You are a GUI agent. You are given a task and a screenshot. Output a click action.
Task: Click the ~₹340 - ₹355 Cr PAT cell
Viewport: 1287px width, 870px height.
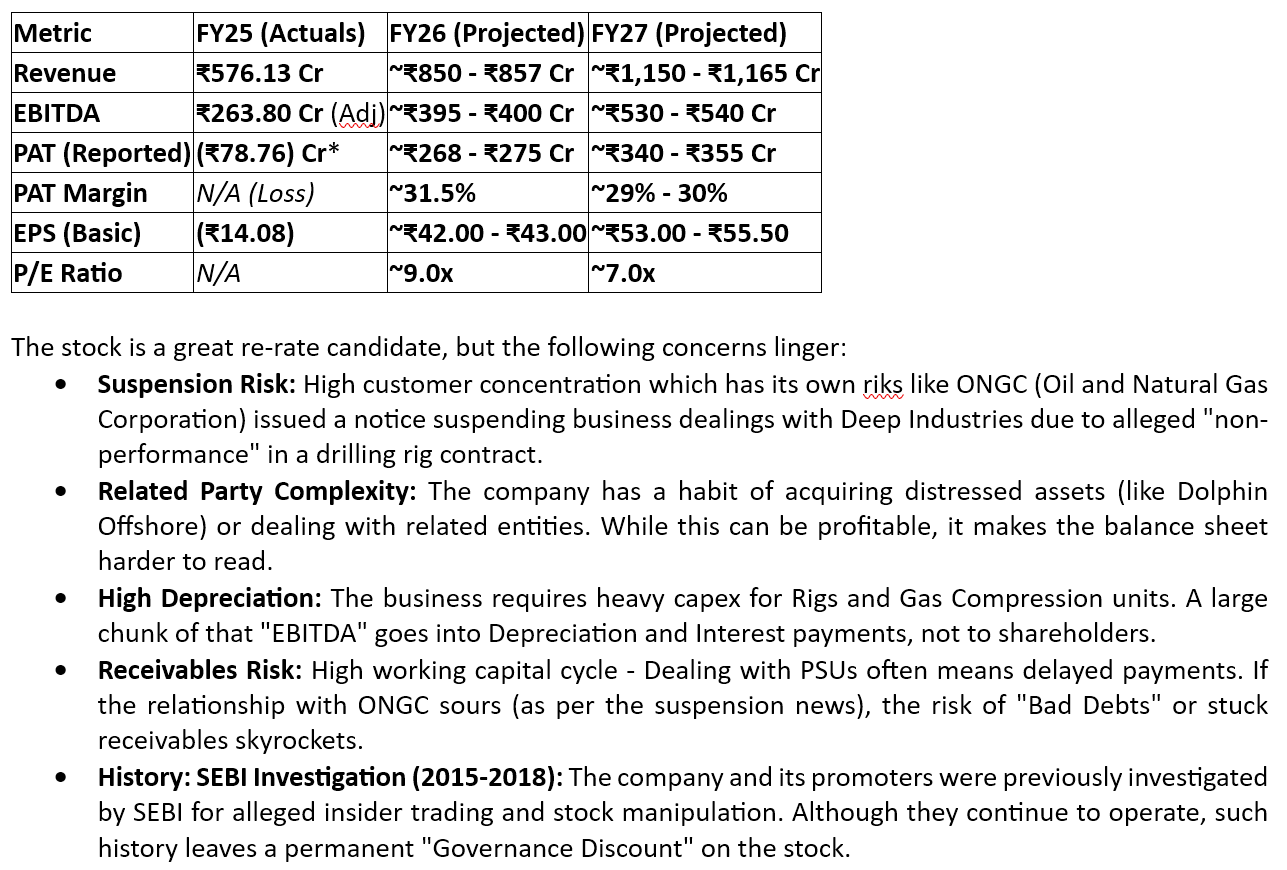click(683, 153)
